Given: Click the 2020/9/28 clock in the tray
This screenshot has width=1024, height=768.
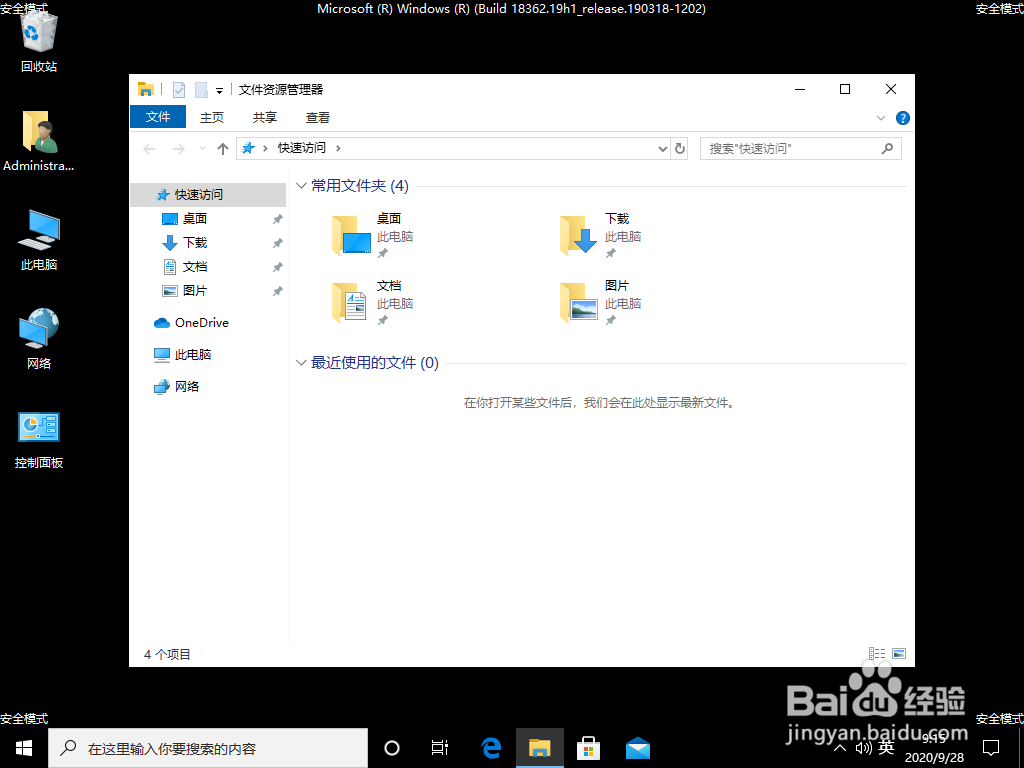Looking at the screenshot, I should (x=934, y=748).
